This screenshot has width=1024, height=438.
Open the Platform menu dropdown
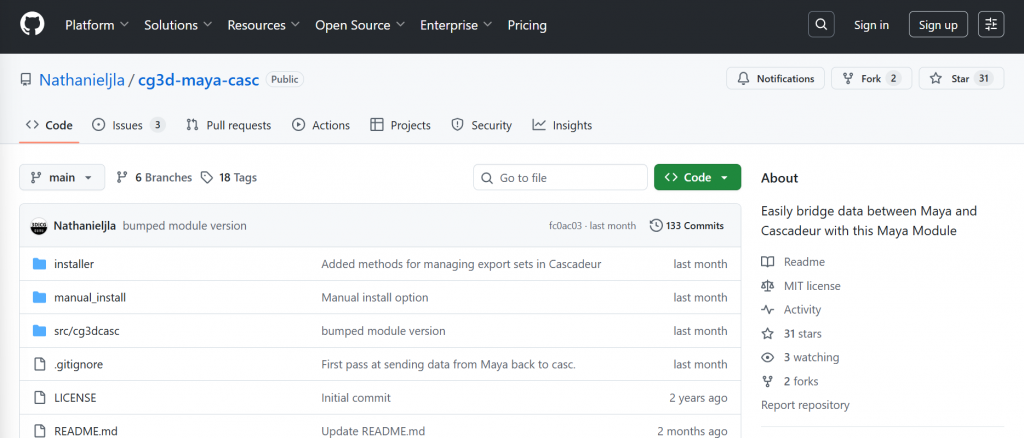tap(96, 25)
